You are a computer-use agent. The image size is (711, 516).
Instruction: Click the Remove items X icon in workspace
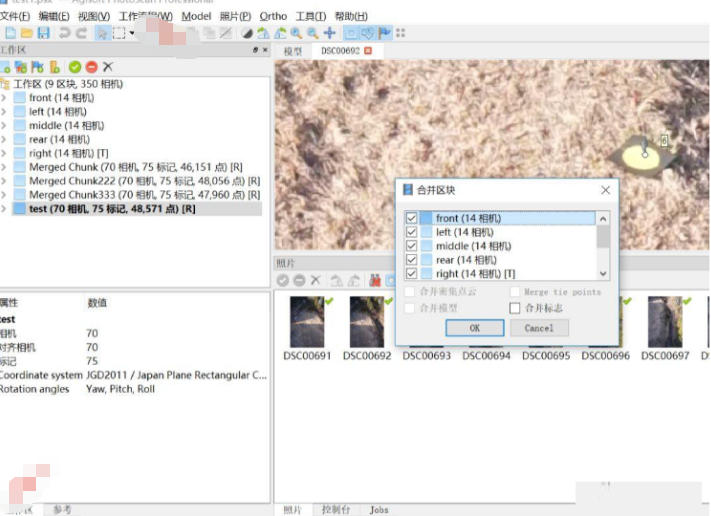click(107, 67)
